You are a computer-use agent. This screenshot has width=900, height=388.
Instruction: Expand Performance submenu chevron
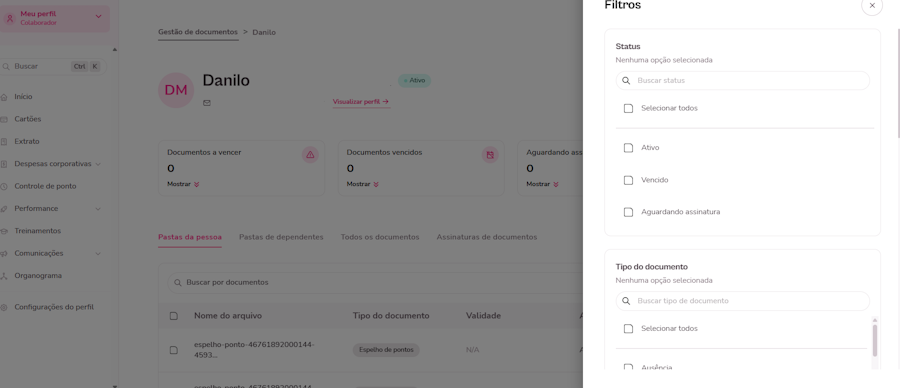coord(98,209)
